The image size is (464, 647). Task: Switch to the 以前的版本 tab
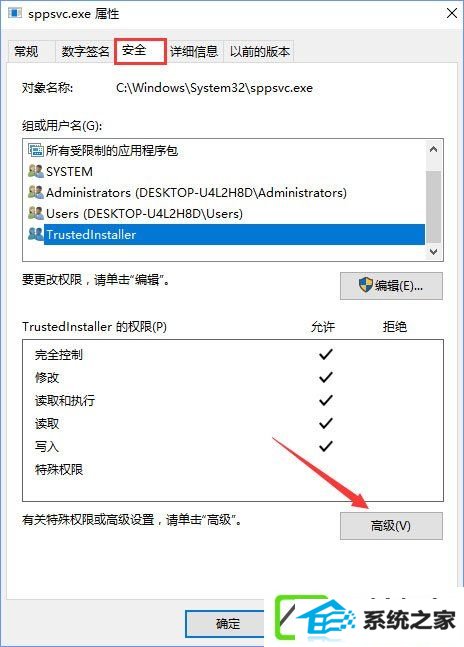(259, 52)
